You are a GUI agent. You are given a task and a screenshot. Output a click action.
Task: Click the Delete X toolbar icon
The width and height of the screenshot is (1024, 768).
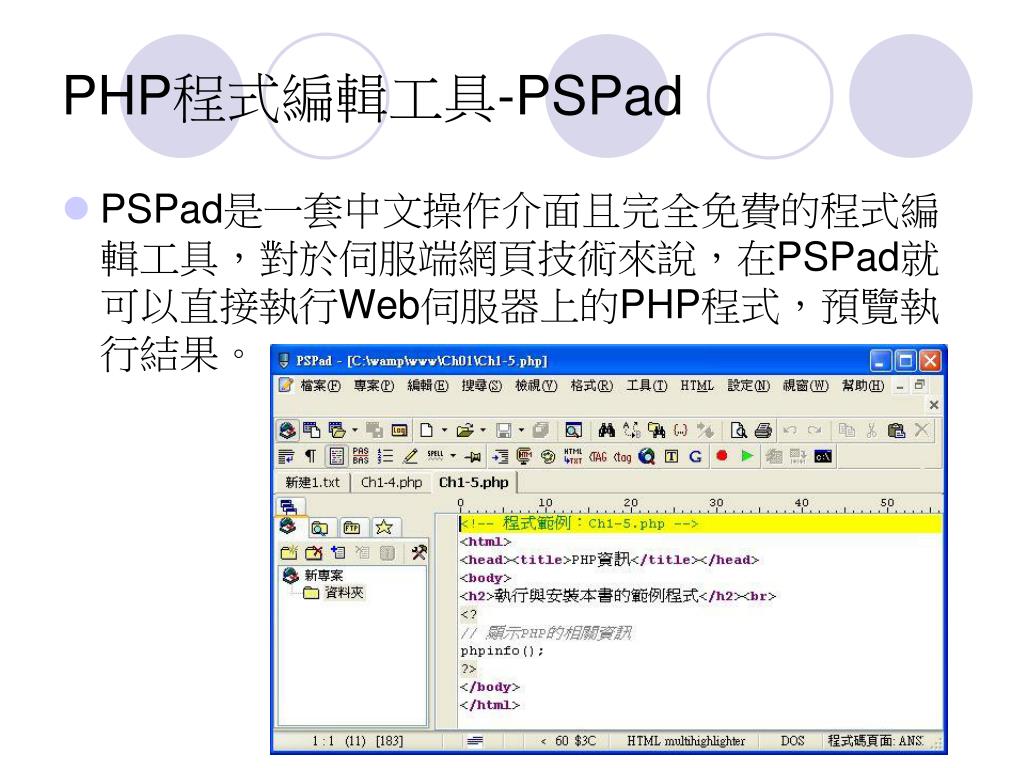coord(921,430)
